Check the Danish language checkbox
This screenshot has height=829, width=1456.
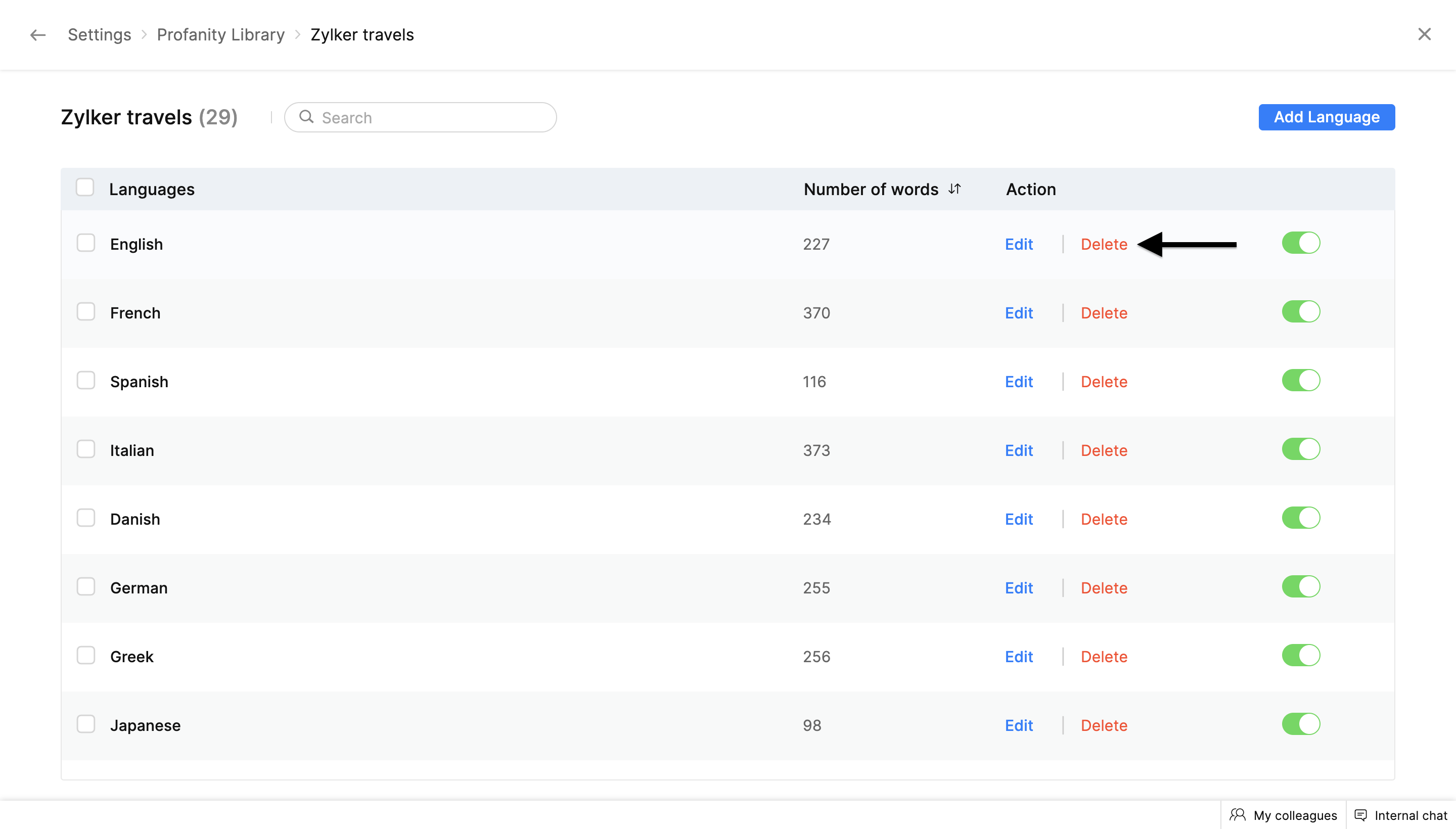point(86,518)
